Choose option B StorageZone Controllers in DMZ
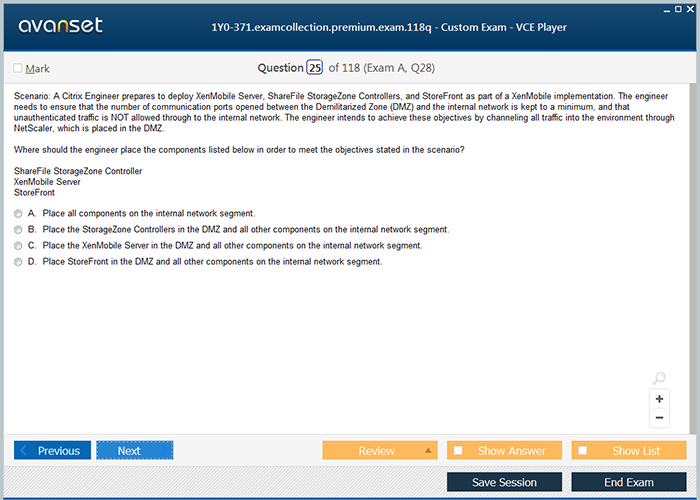 pyautogui.click(x=18, y=230)
